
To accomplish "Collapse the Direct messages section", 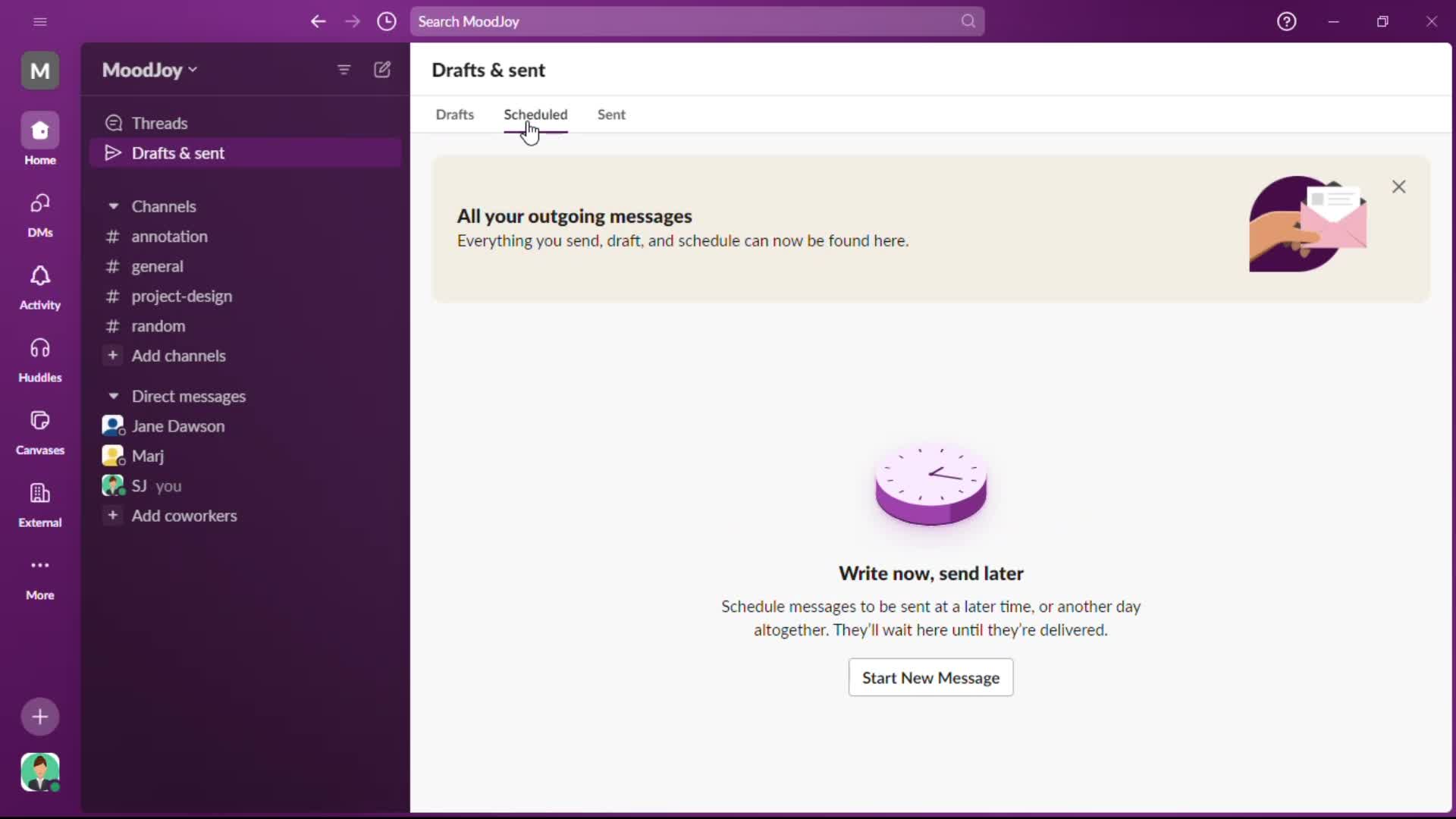I will (112, 395).
